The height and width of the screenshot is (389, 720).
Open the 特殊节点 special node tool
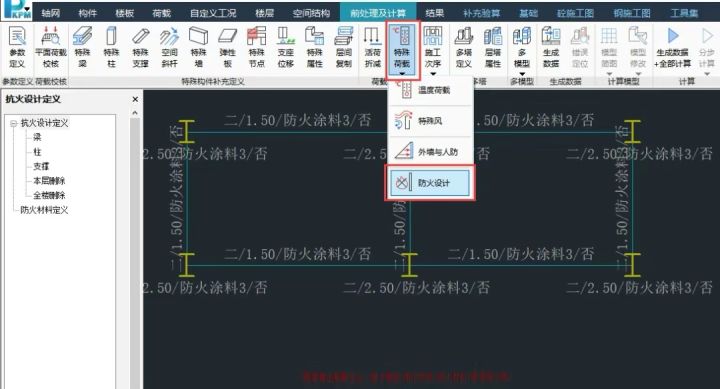click(x=256, y=47)
